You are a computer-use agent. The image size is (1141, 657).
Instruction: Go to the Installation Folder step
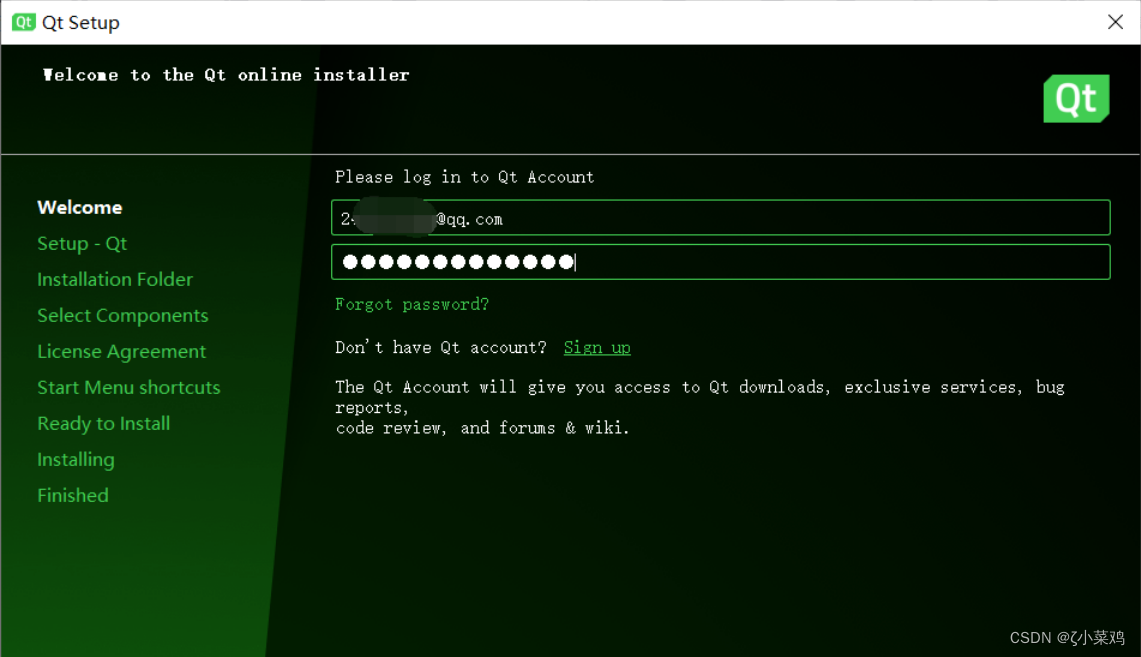coord(115,279)
